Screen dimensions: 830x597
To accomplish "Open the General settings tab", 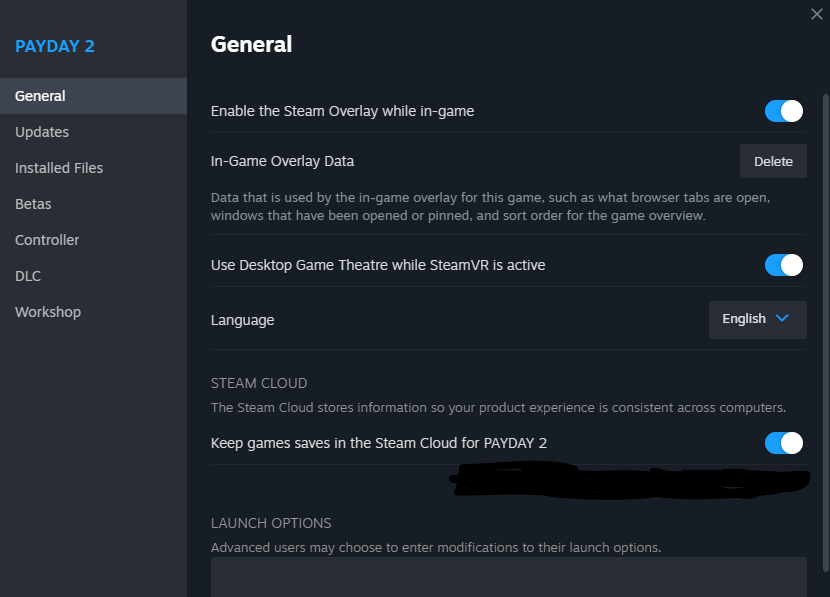I will 40,96.
